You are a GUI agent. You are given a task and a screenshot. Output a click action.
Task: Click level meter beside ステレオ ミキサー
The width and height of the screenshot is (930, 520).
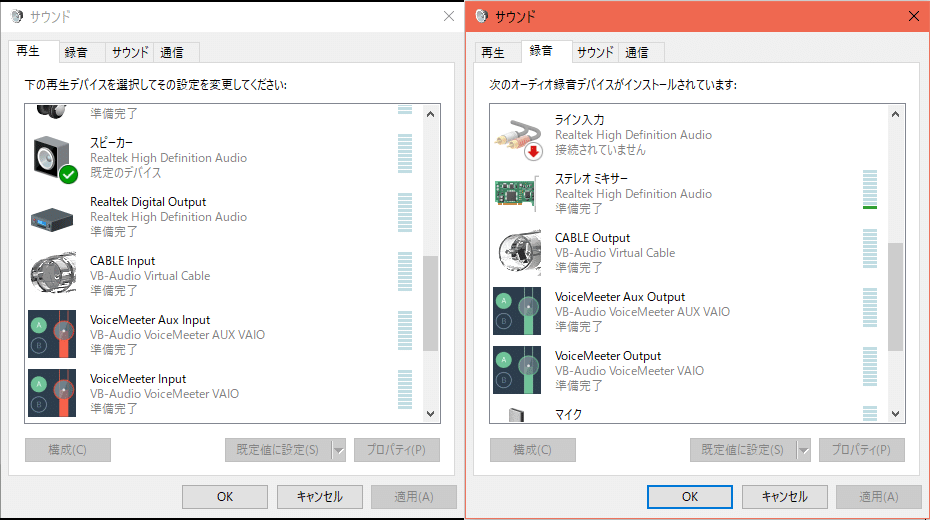pos(870,189)
